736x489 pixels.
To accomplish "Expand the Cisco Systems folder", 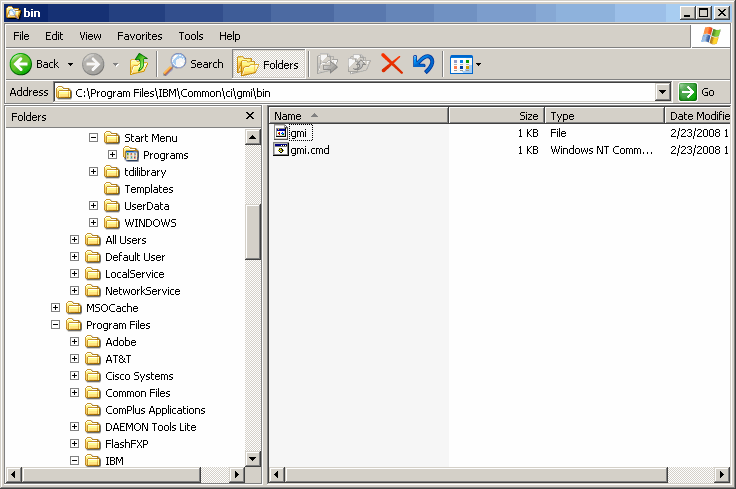I will point(75,376).
